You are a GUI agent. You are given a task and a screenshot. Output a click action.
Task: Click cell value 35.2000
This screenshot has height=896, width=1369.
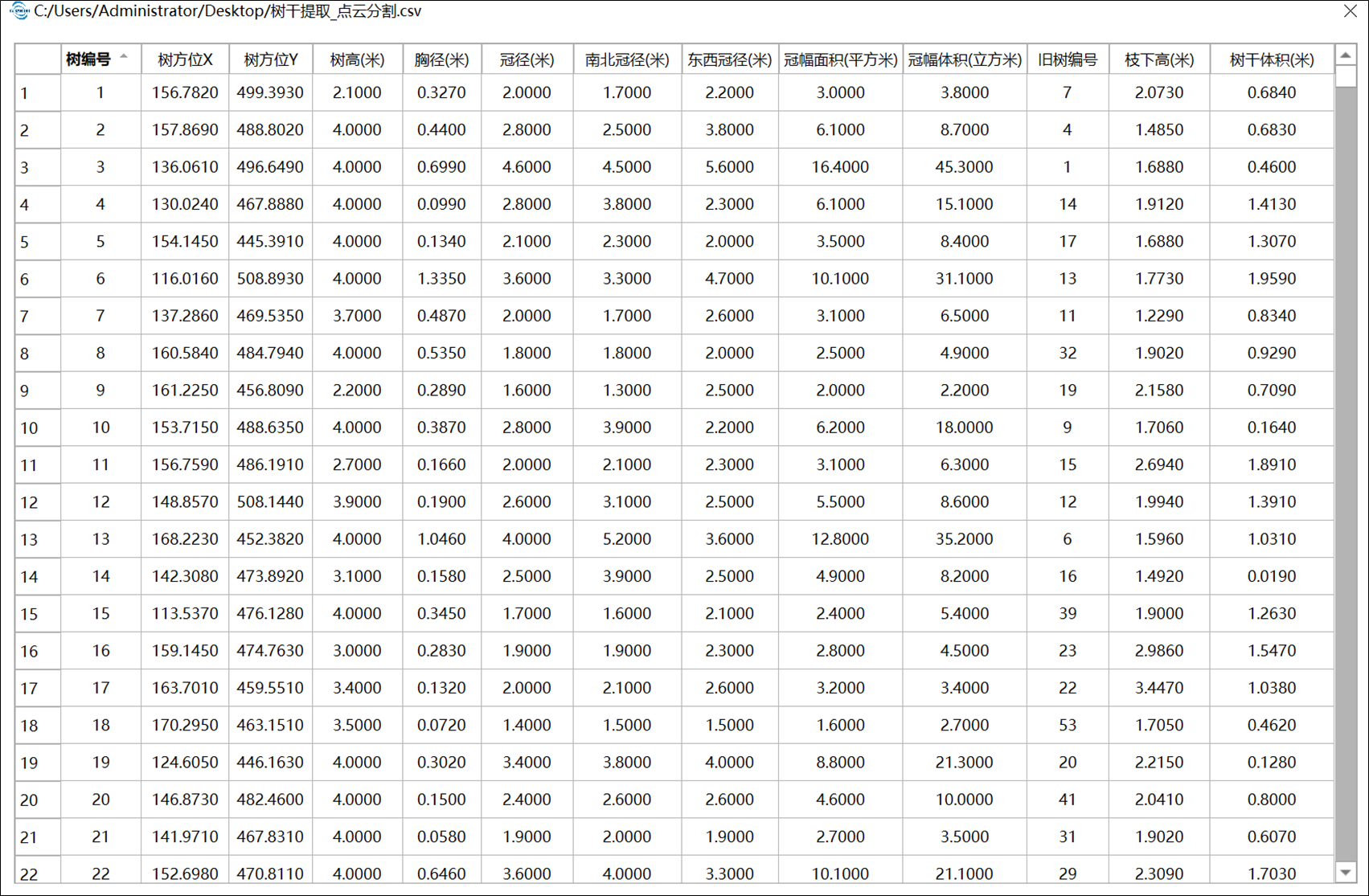(x=965, y=539)
